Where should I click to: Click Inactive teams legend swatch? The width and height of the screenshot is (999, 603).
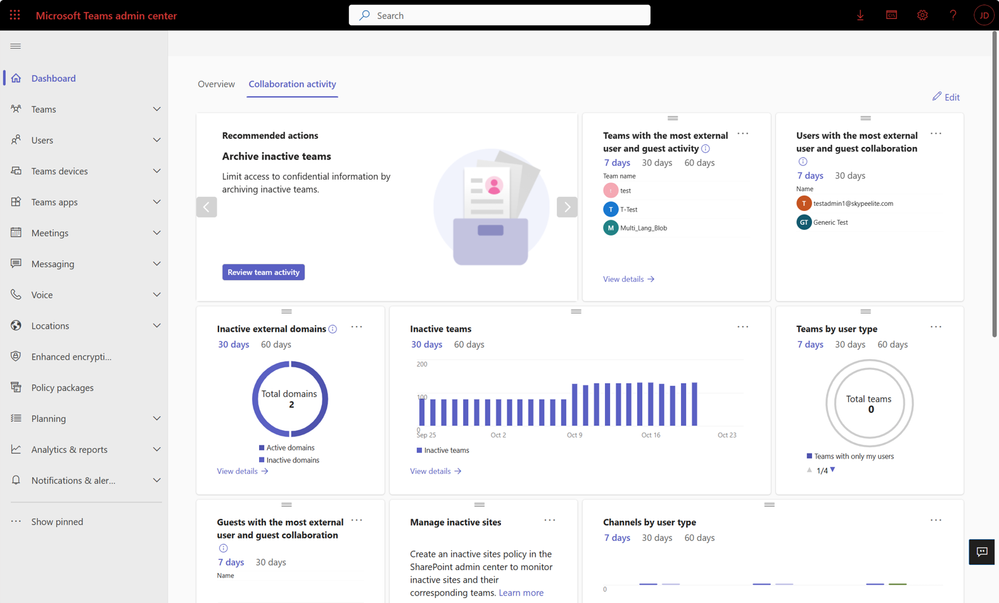(x=419, y=450)
